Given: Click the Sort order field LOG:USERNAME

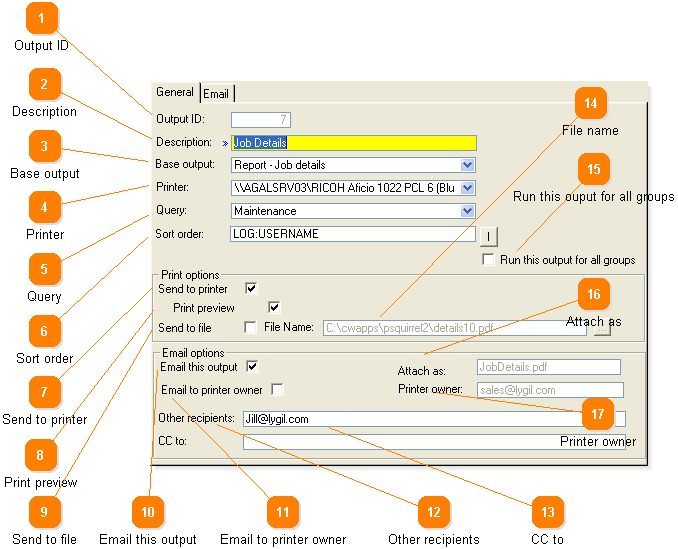Looking at the screenshot, I should click(x=353, y=234).
